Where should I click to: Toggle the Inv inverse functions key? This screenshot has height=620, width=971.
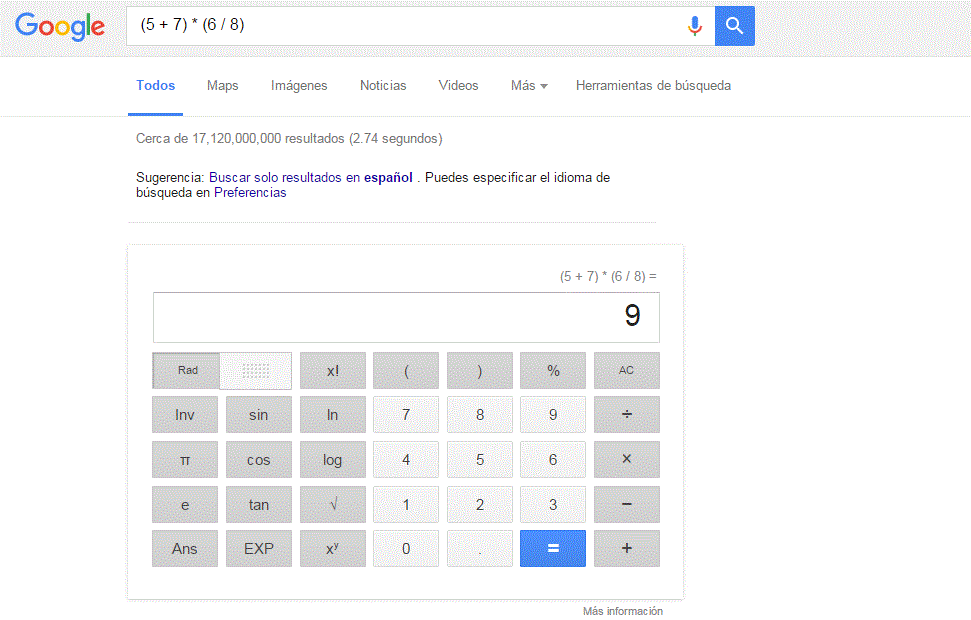point(185,414)
